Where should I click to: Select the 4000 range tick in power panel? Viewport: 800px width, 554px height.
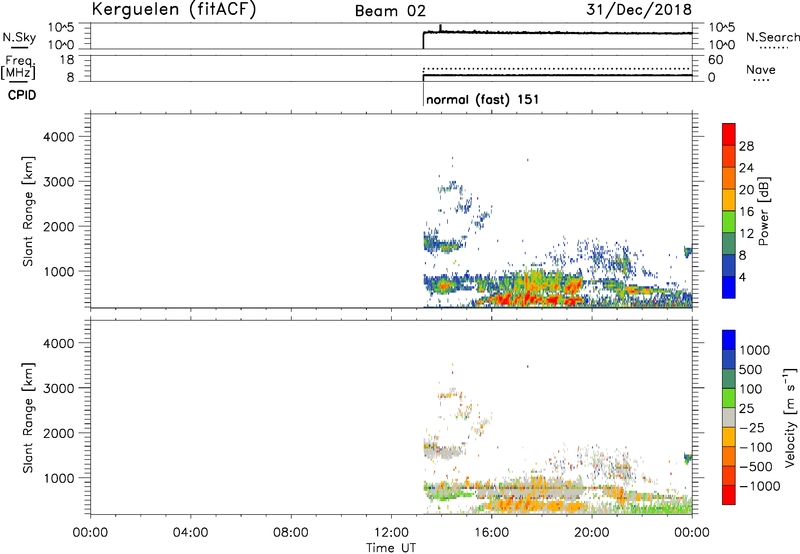point(58,137)
